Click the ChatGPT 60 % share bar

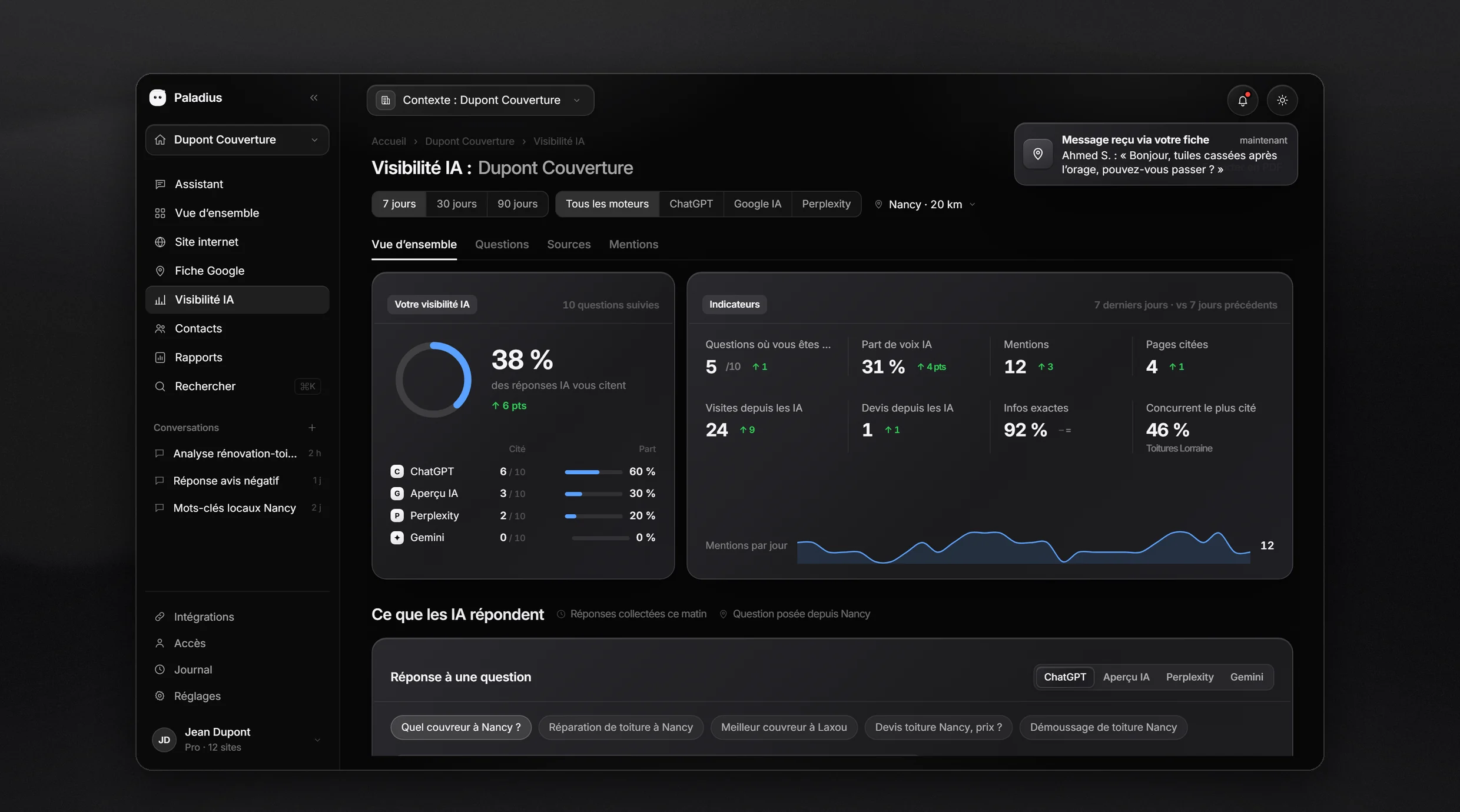click(593, 472)
